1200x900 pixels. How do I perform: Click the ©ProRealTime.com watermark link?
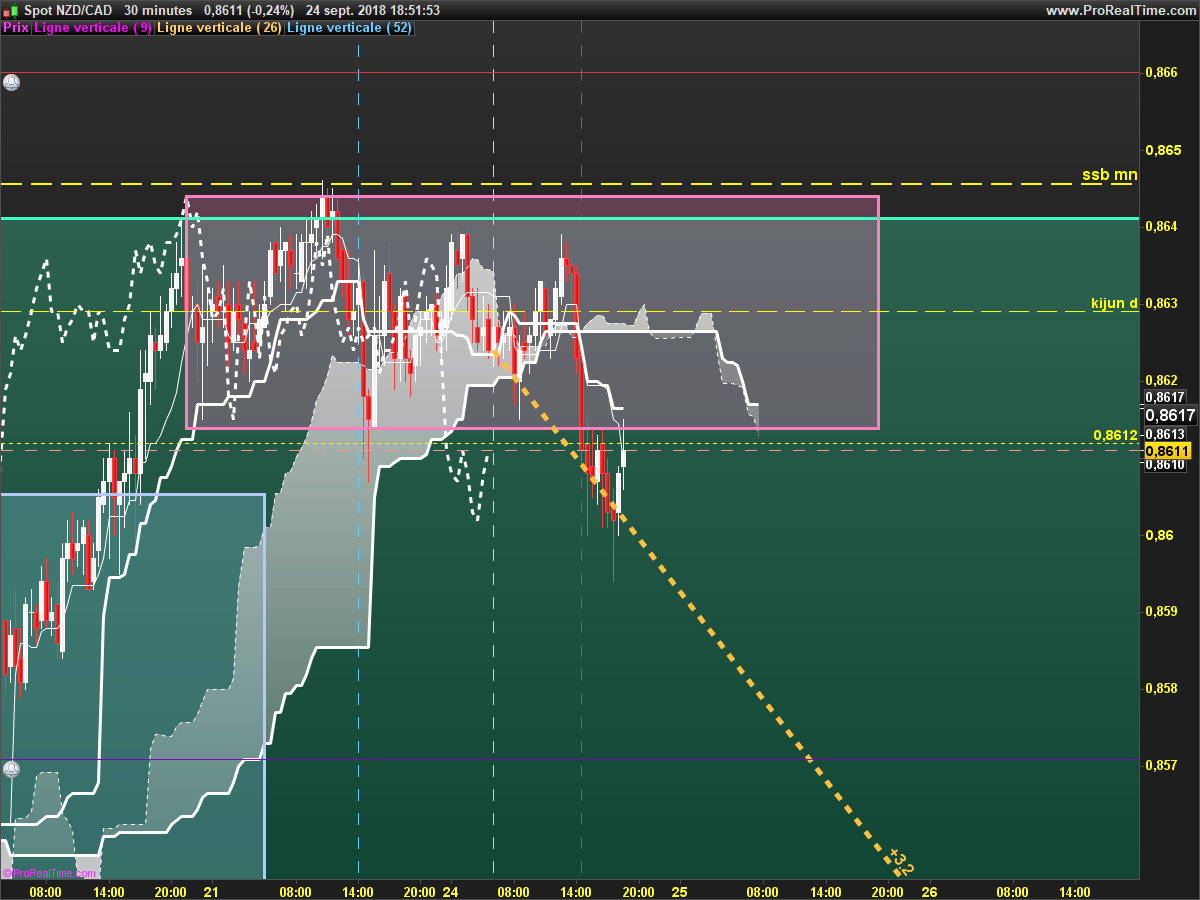coord(49,873)
